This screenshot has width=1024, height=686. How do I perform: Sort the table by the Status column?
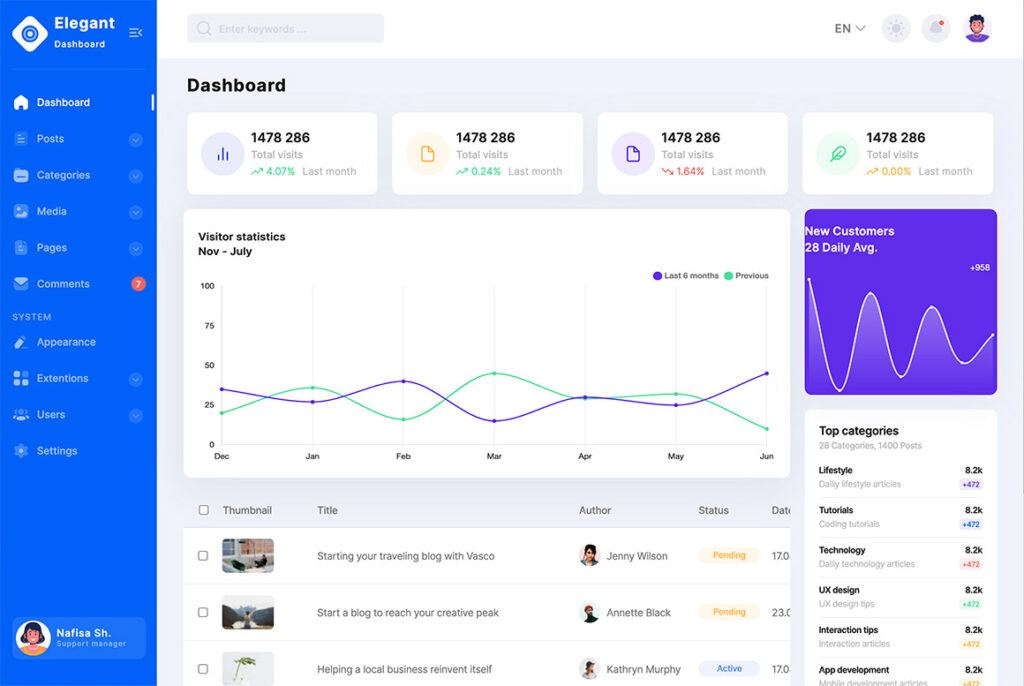(x=713, y=510)
